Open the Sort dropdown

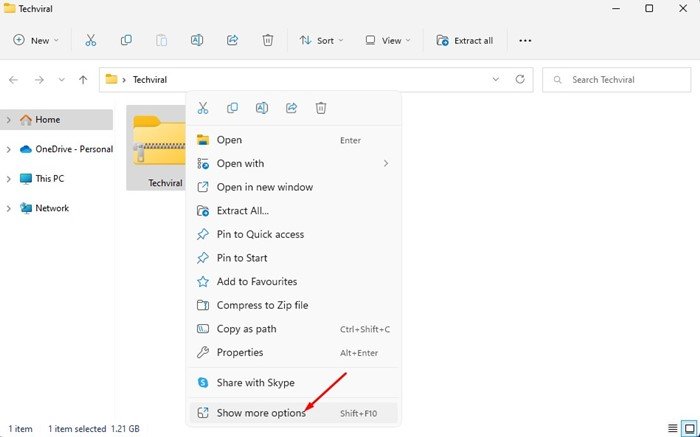(x=321, y=41)
